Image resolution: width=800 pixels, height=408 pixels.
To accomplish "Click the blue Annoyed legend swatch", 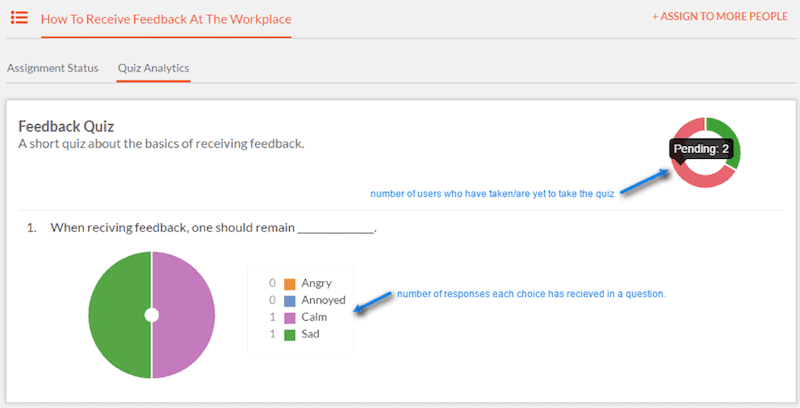I will pos(290,301).
